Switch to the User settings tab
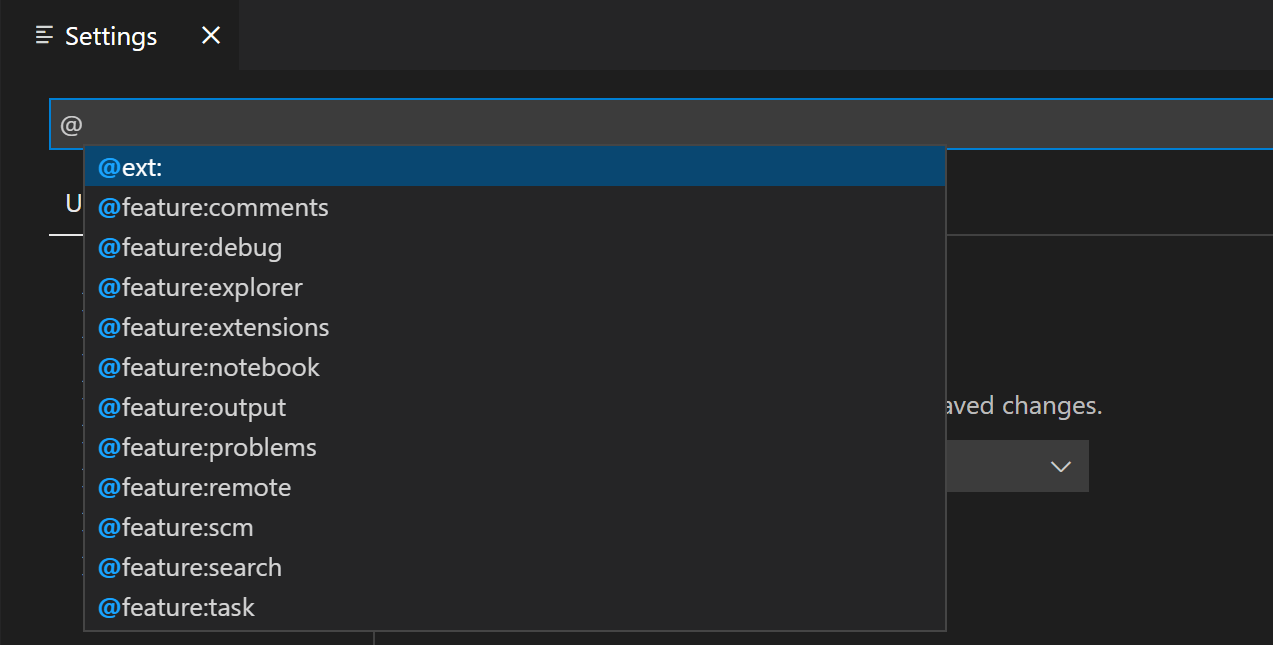 (x=72, y=203)
